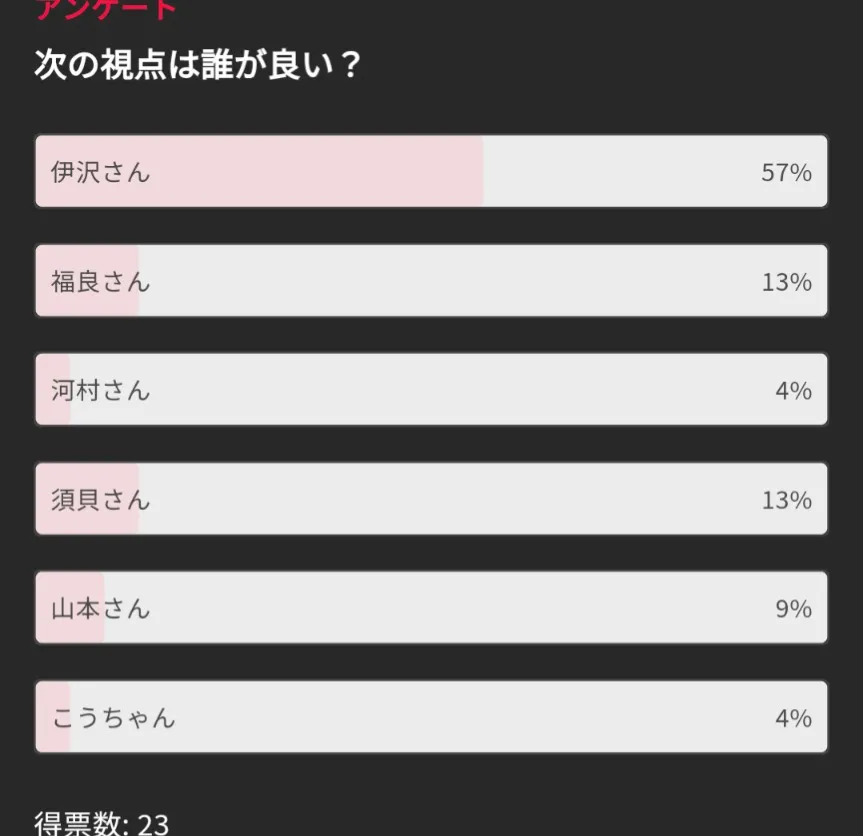Click the 4% result beside 河村さん
Viewport: 863px width, 836px height.
click(793, 390)
